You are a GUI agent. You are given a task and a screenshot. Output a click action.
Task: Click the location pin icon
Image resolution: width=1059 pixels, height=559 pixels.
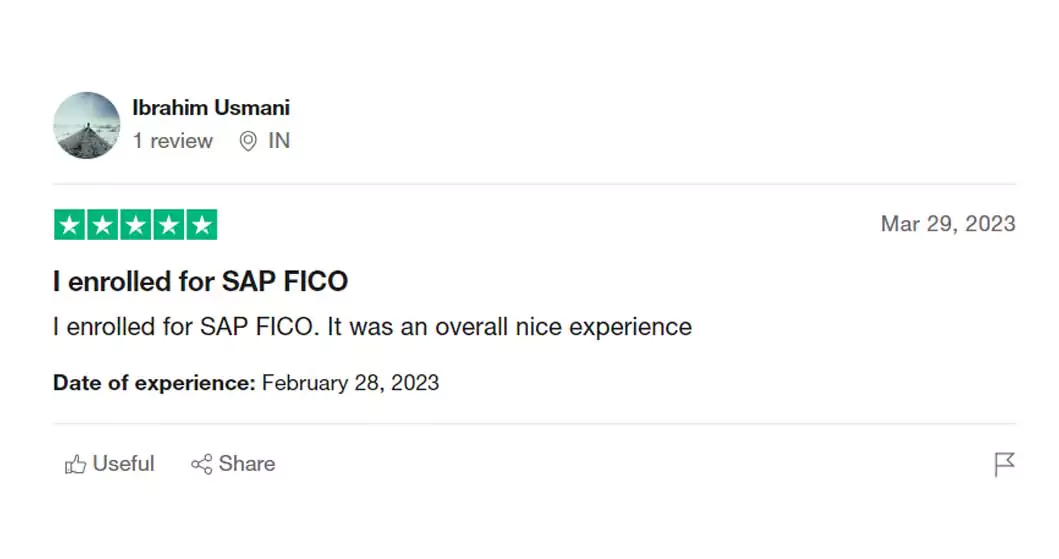coord(248,142)
